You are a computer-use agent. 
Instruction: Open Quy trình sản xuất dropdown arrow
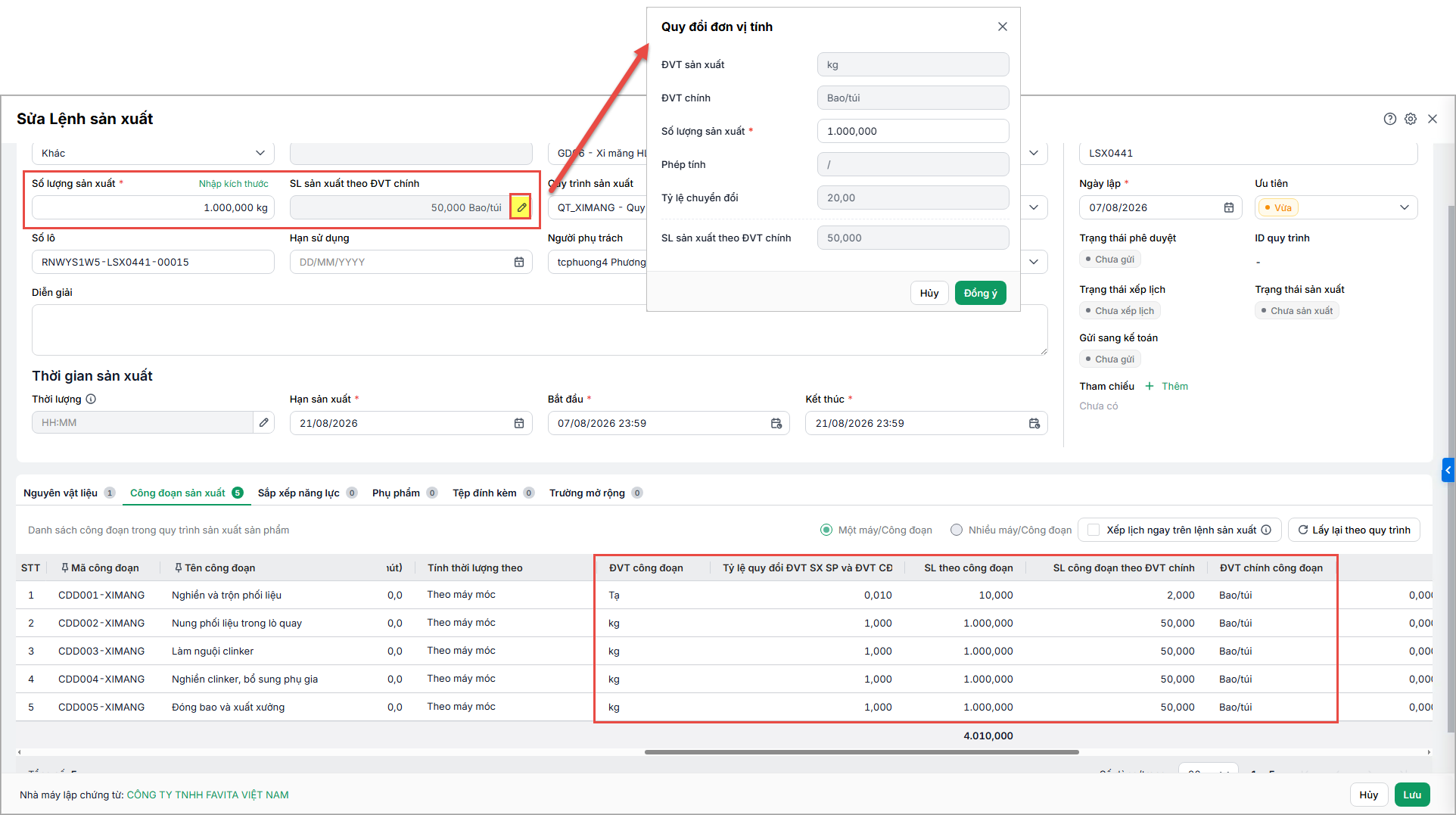1034,207
